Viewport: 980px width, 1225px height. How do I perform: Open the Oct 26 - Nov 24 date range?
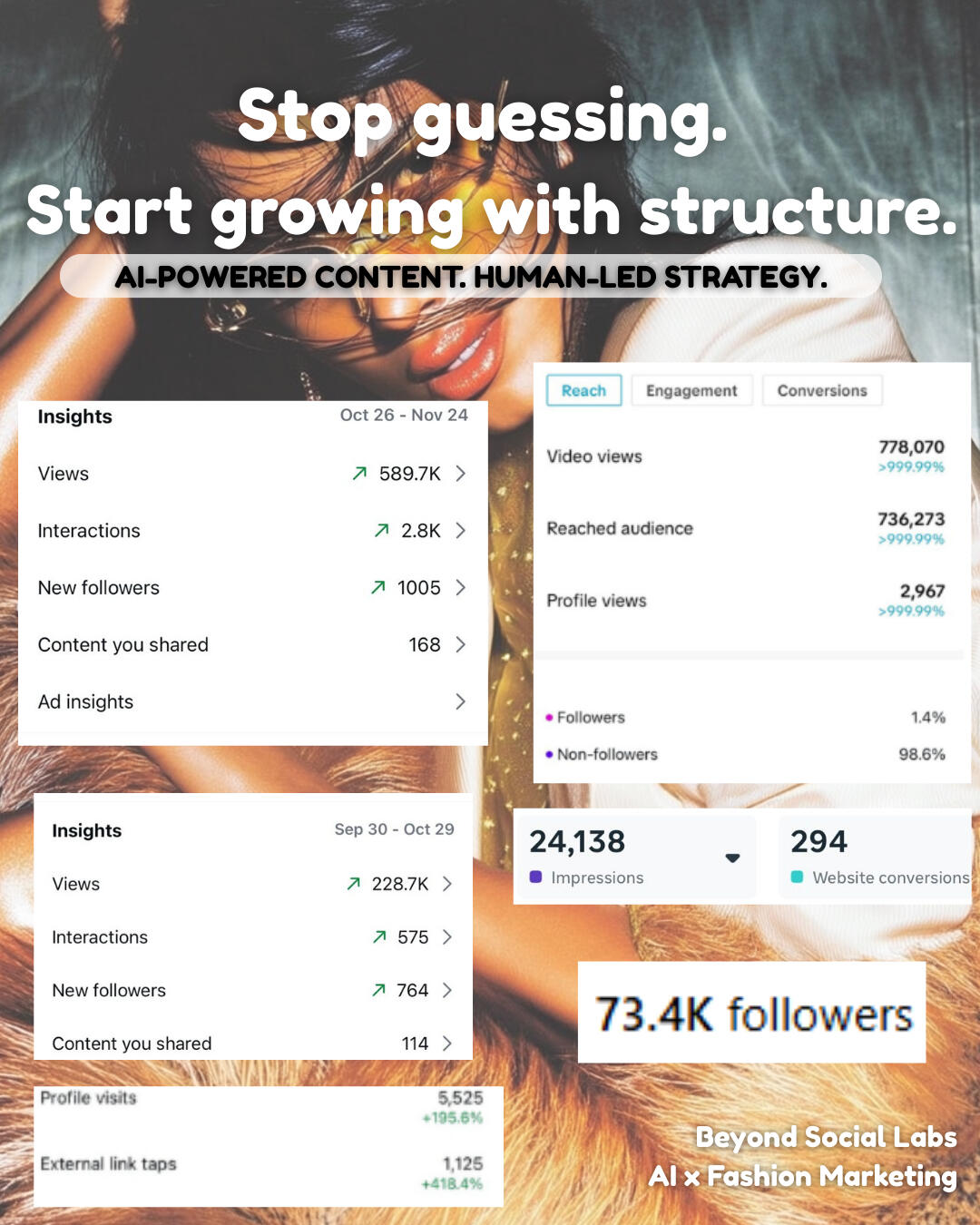(x=404, y=415)
